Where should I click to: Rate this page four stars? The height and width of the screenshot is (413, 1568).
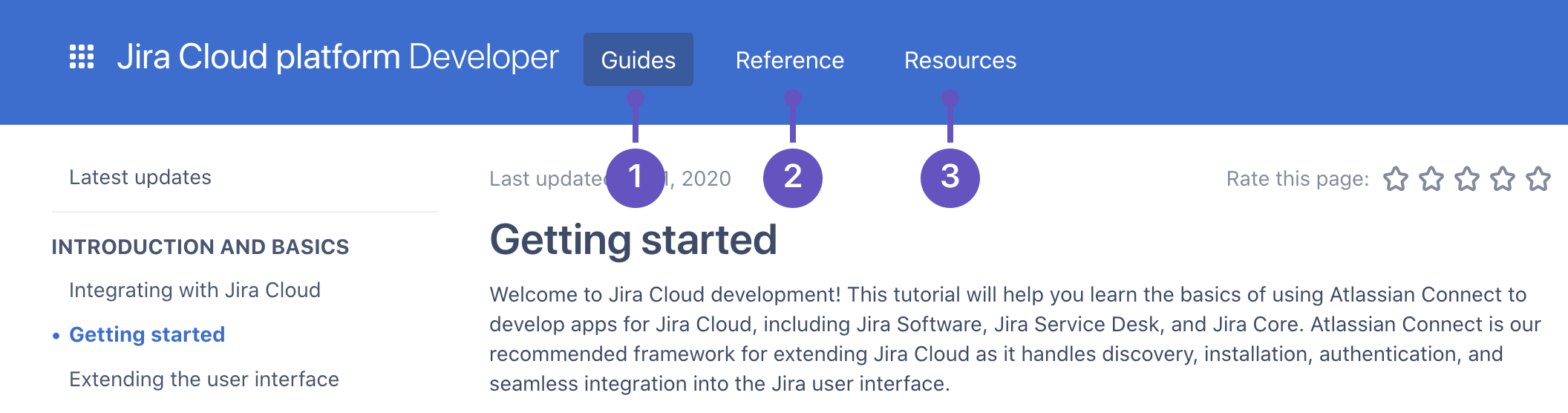tap(1503, 179)
